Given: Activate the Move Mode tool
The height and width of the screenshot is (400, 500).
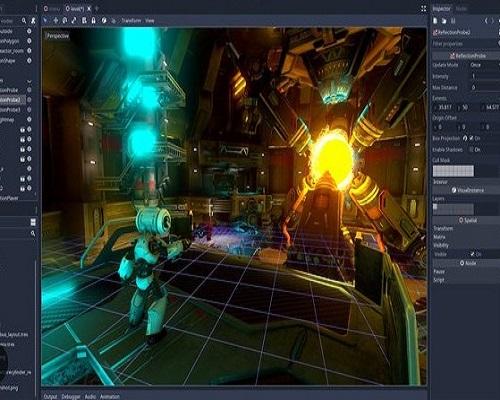Looking at the screenshot, I should pyautogui.click(x=56, y=20).
